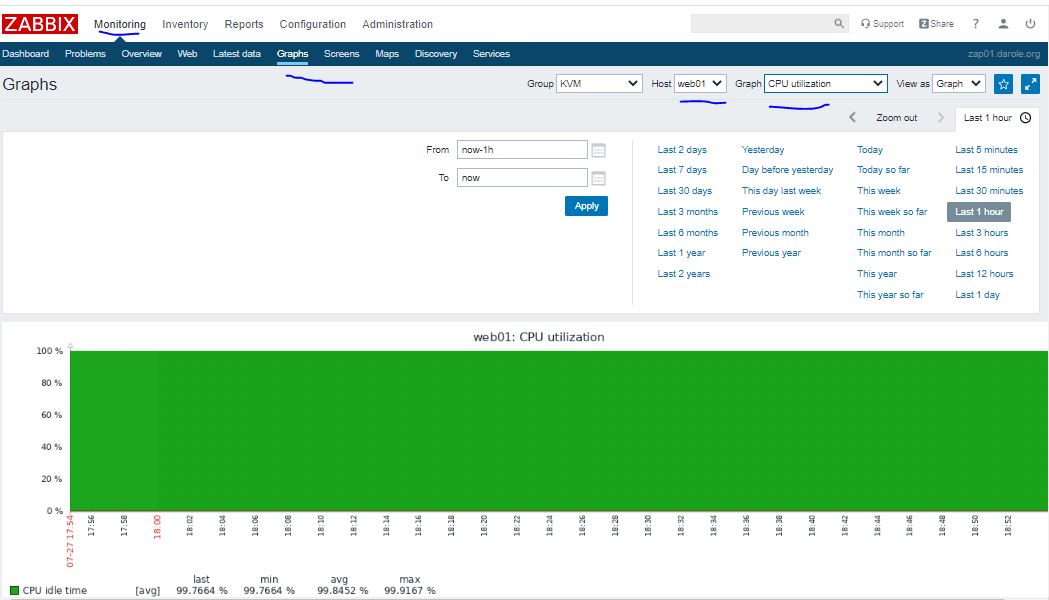Click the next time period arrow
The width and height of the screenshot is (1049, 600).
tap(941, 117)
